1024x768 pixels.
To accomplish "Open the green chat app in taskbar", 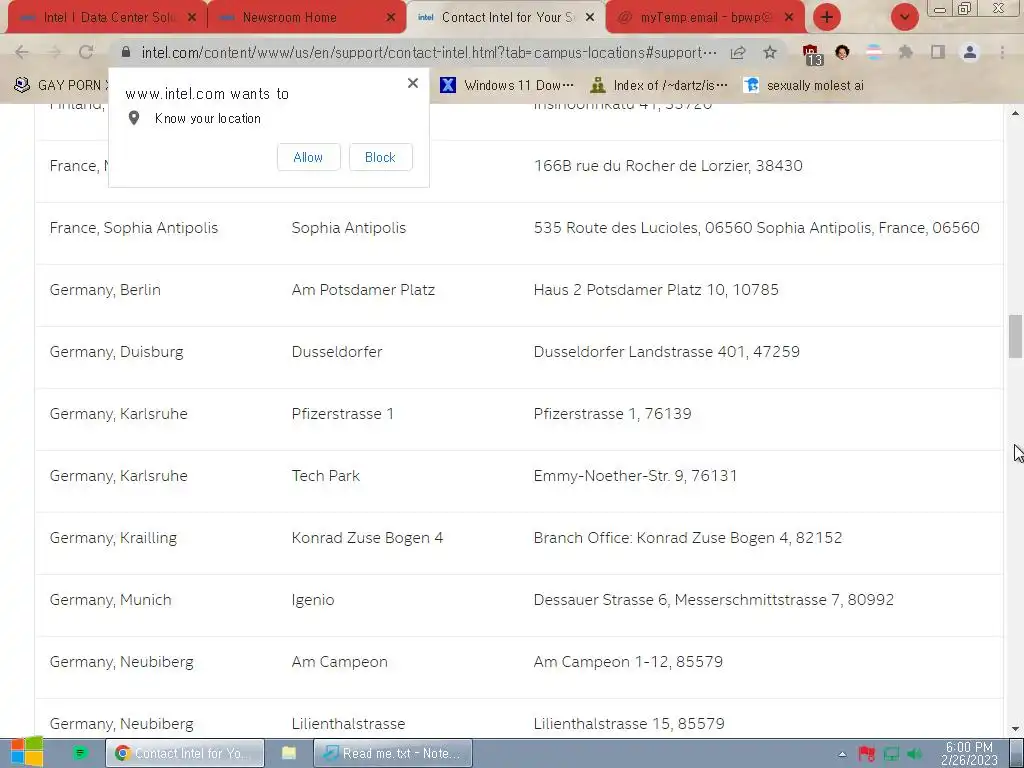I will coord(80,753).
